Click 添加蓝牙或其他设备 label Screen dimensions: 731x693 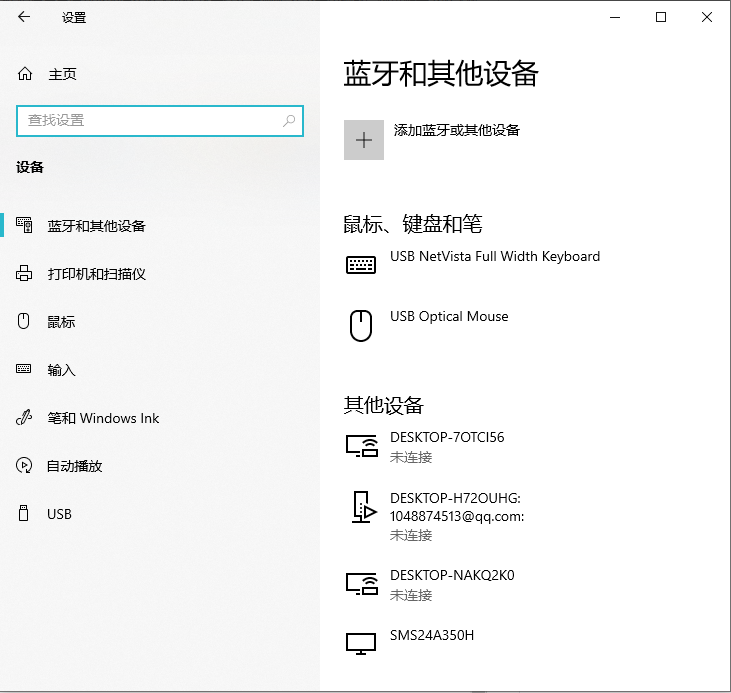[457, 130]
